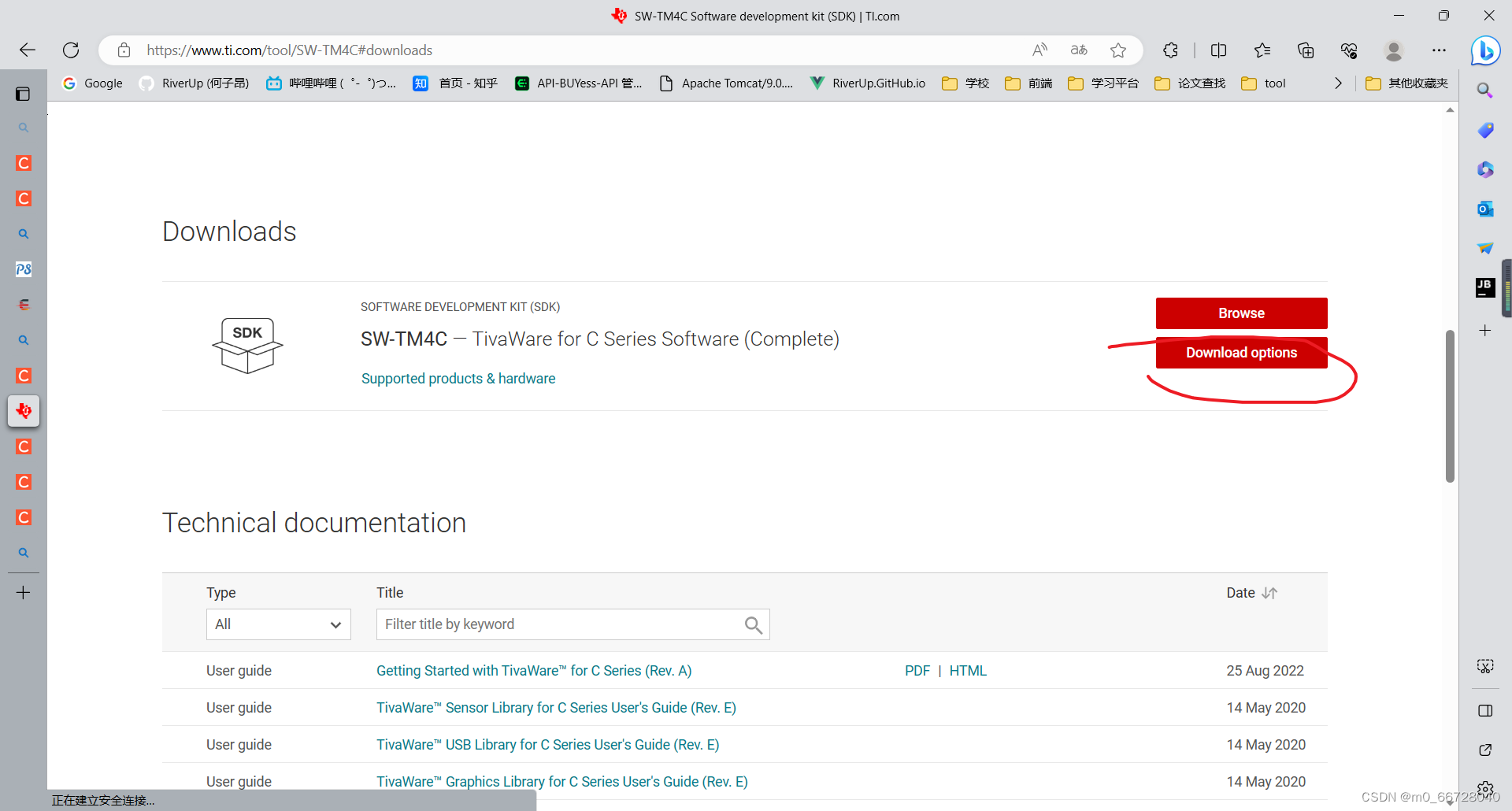Open the translate page icon
The height and width of the screenshot is (811, 1512).
click(1079, 50)
